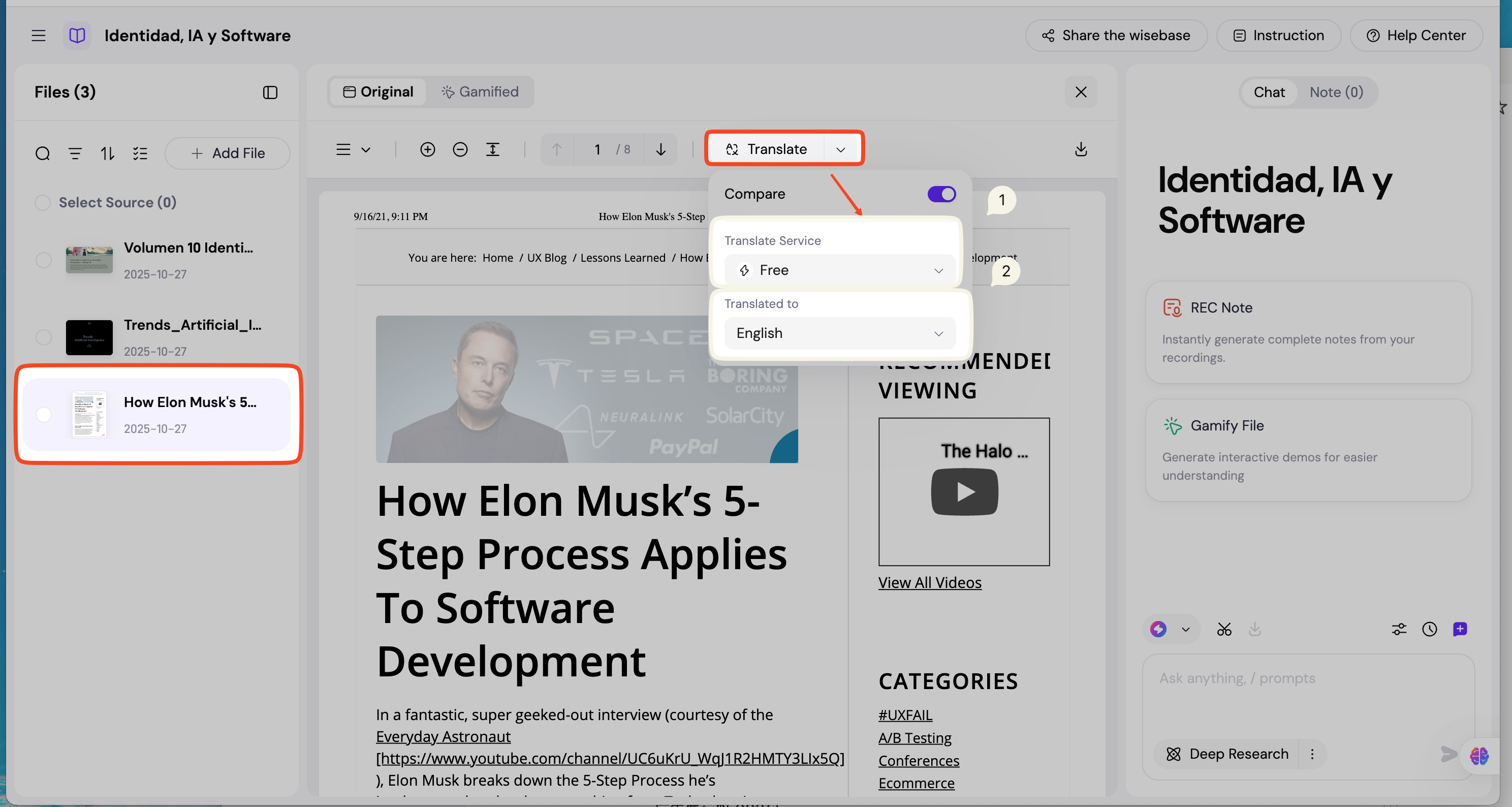Expand the Translate Service Free dropdown
This screenshot has width=1512, height=807.
click(839, 270)
